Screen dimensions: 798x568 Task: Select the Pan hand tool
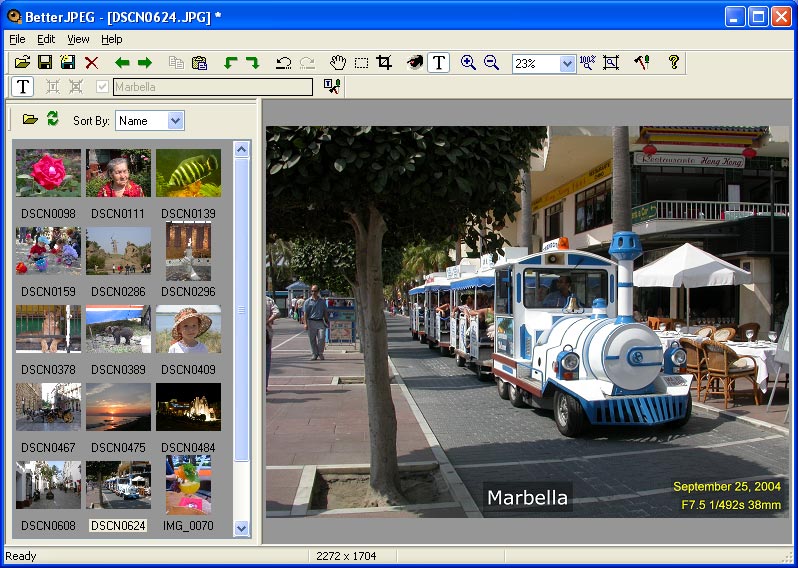coord(338,63)
